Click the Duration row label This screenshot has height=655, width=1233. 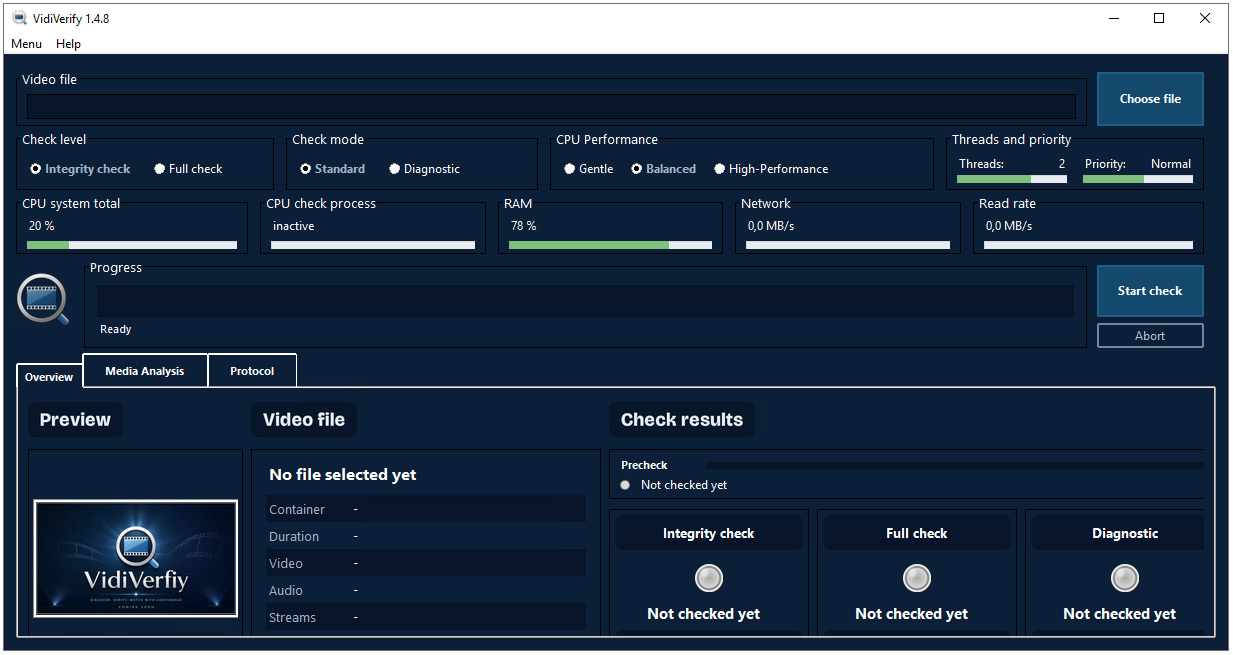tap(294, 537)
